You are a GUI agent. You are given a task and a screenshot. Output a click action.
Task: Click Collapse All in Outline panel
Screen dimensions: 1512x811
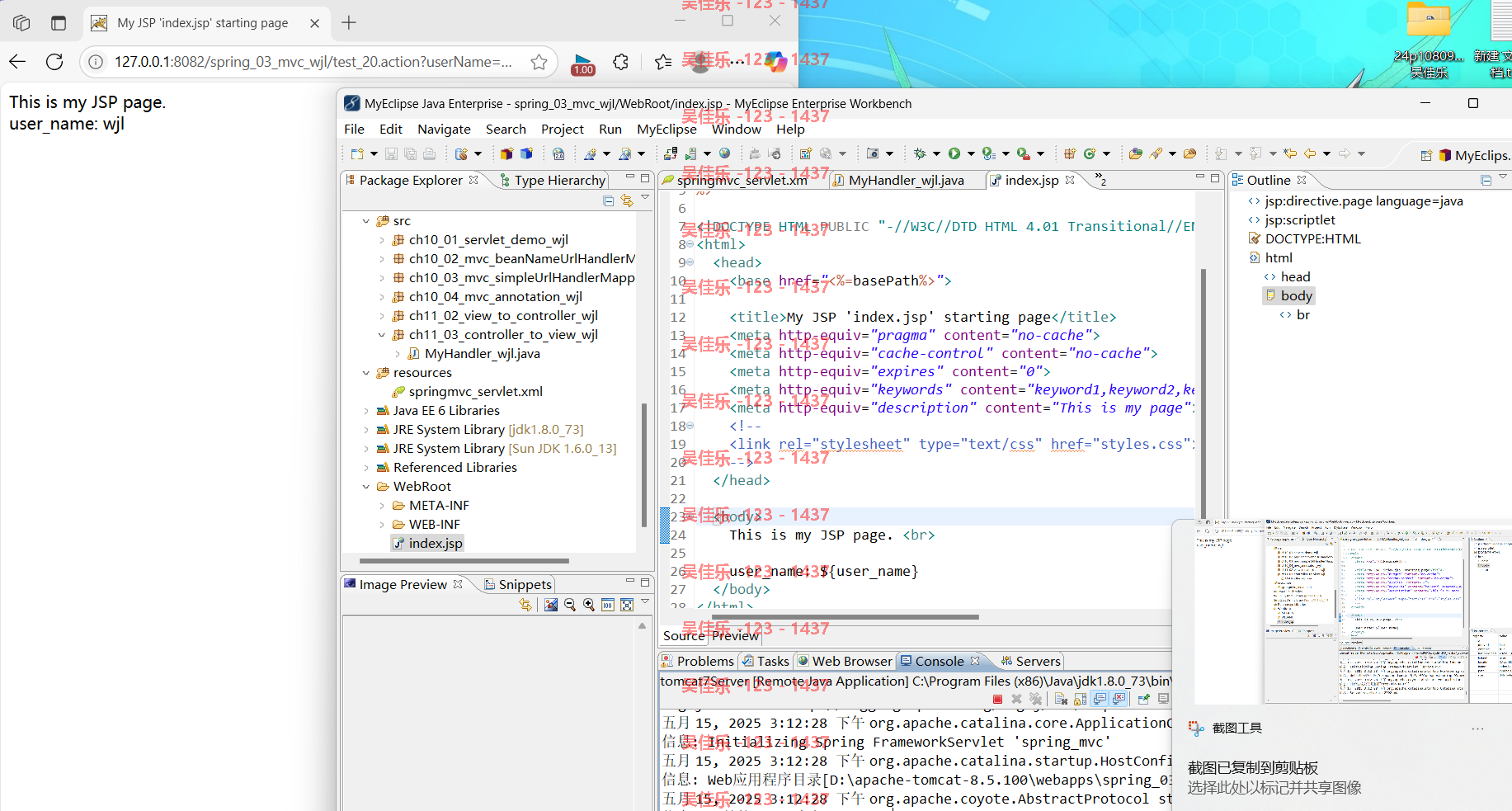point(1486,180)
